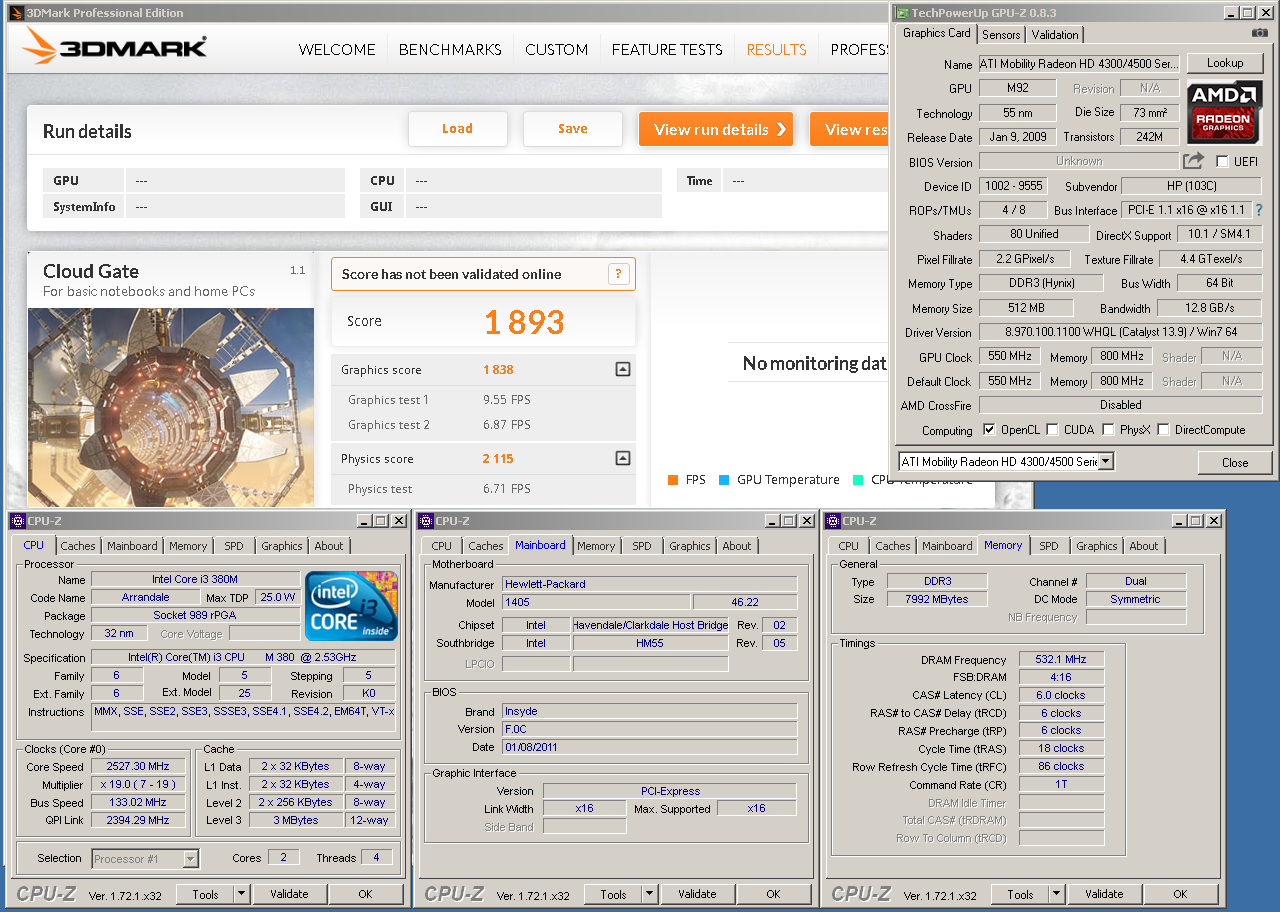This screenshot has width=1280, height=912.
Task: Click the Load button in Run details
Action: [458, 129]
